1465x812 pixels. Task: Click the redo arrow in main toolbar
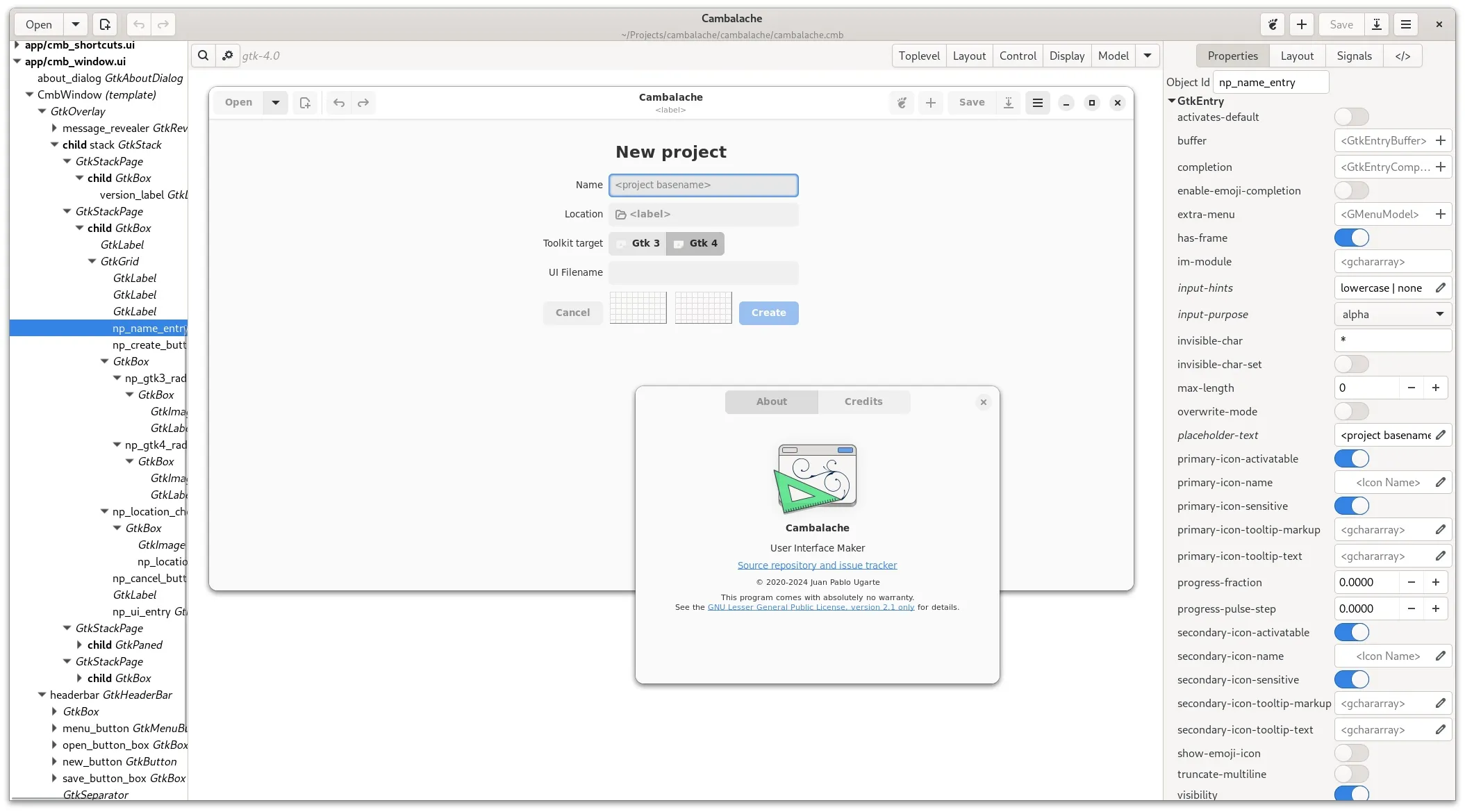(163, 24)
